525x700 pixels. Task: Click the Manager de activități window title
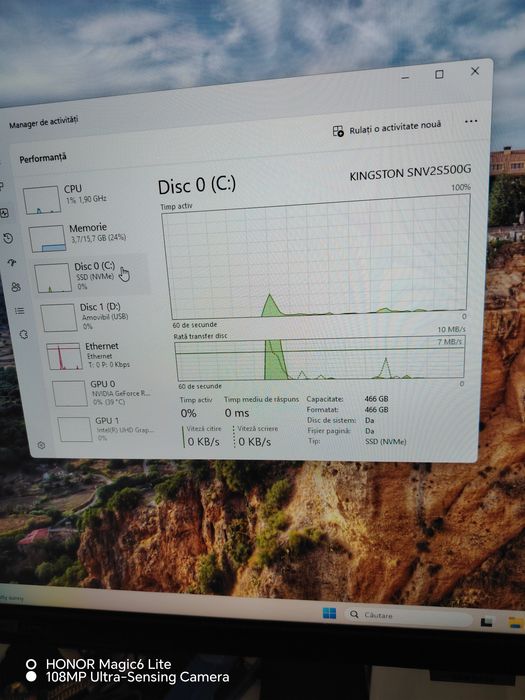(44, 122)
